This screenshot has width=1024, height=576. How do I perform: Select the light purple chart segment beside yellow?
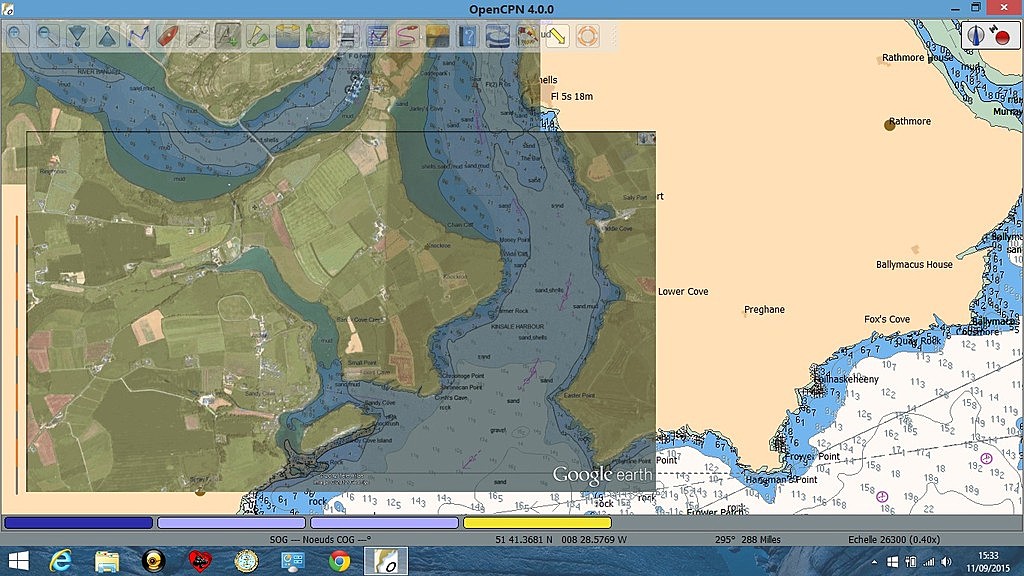point(384,522)
